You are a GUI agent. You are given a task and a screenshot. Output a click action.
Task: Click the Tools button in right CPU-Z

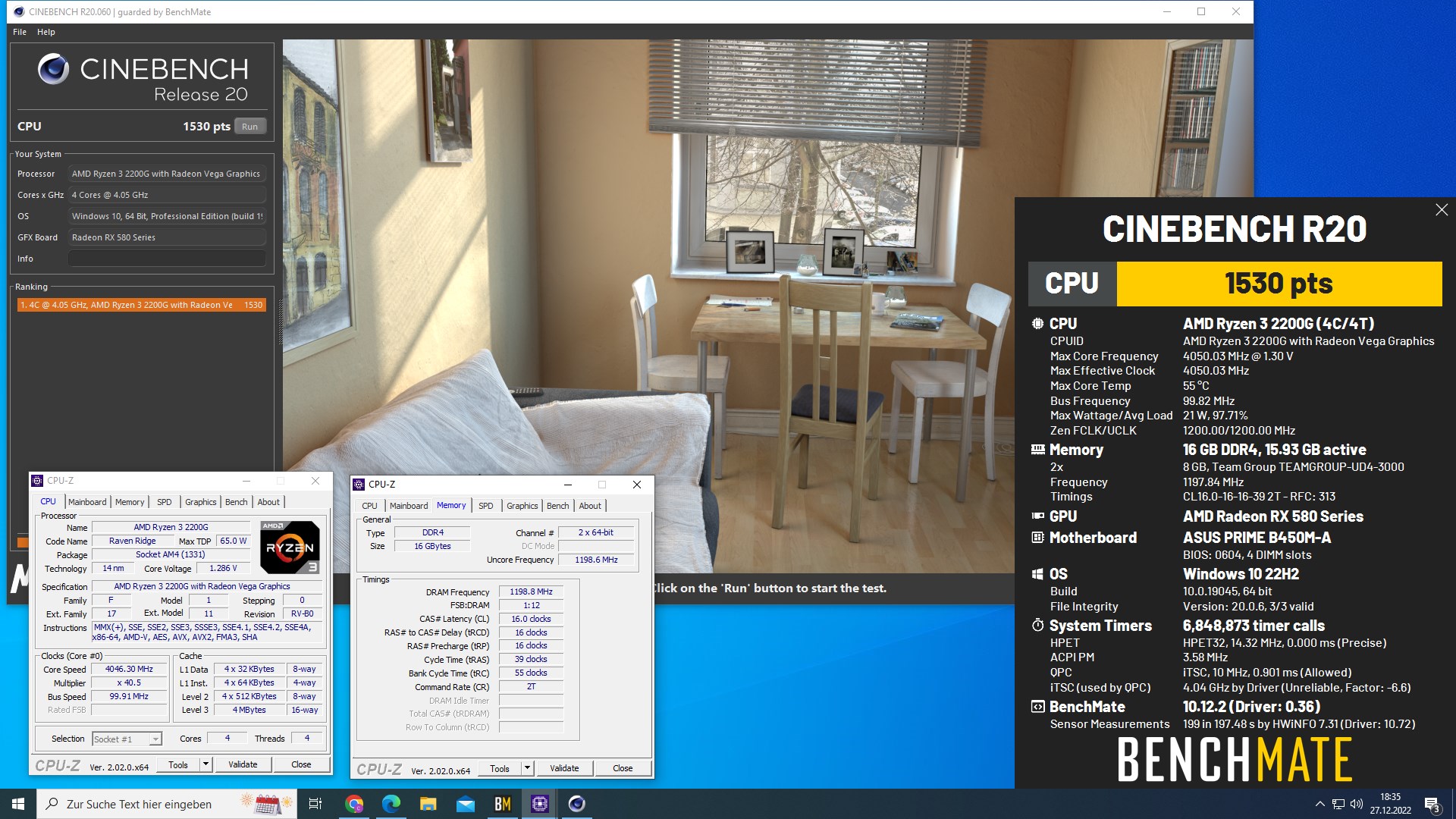(500, 768)
